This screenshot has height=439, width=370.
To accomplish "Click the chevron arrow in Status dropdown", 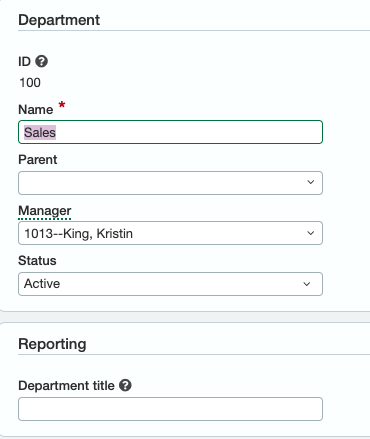I will coord(307,284).
